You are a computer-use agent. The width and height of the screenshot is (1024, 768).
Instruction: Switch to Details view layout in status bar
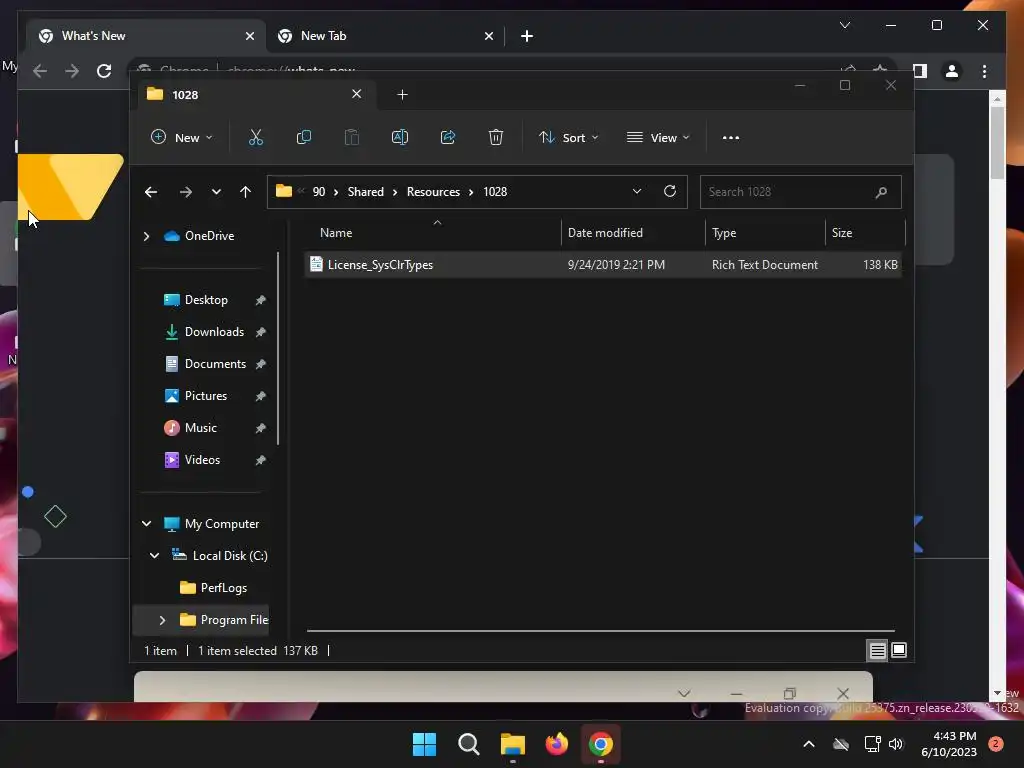[877, 650]
